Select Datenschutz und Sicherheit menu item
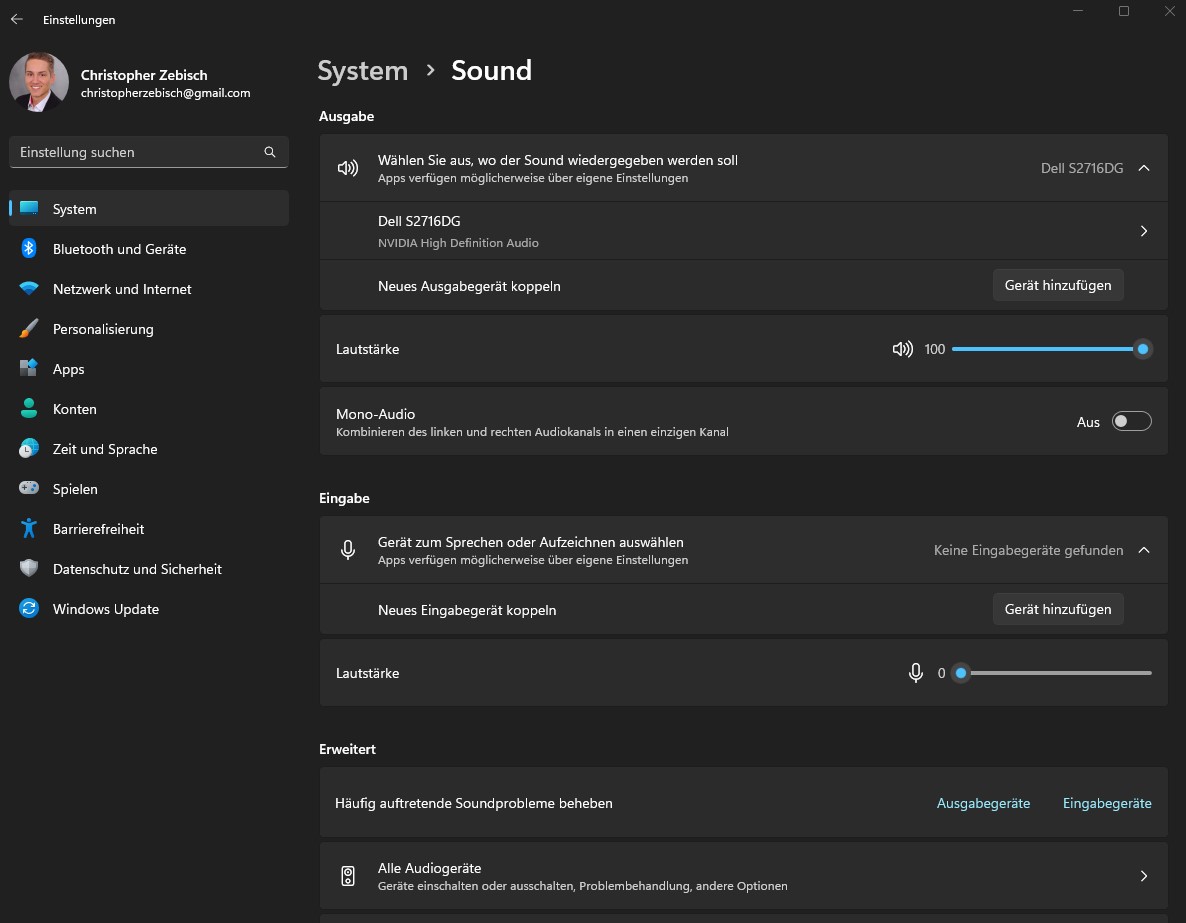This screenshot has width=1186, height=923. click(137, 569)
